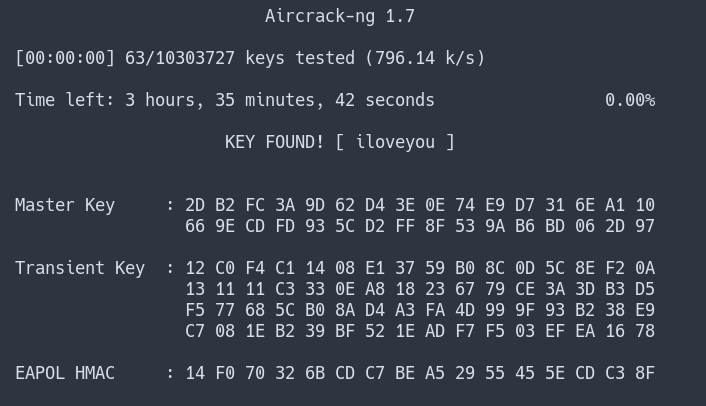Click last EAPOL HMAC byte 8F
Viewport: 706px width, 406px height.
coord(645,373)
